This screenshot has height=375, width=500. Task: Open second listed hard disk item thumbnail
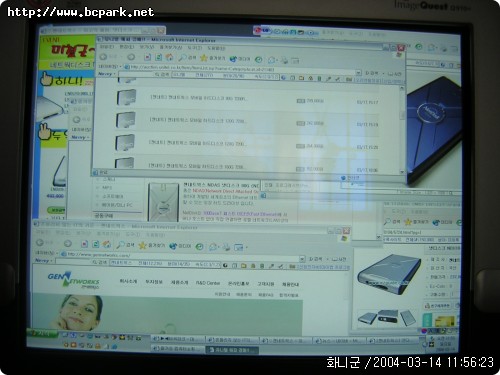coord(126,120)
